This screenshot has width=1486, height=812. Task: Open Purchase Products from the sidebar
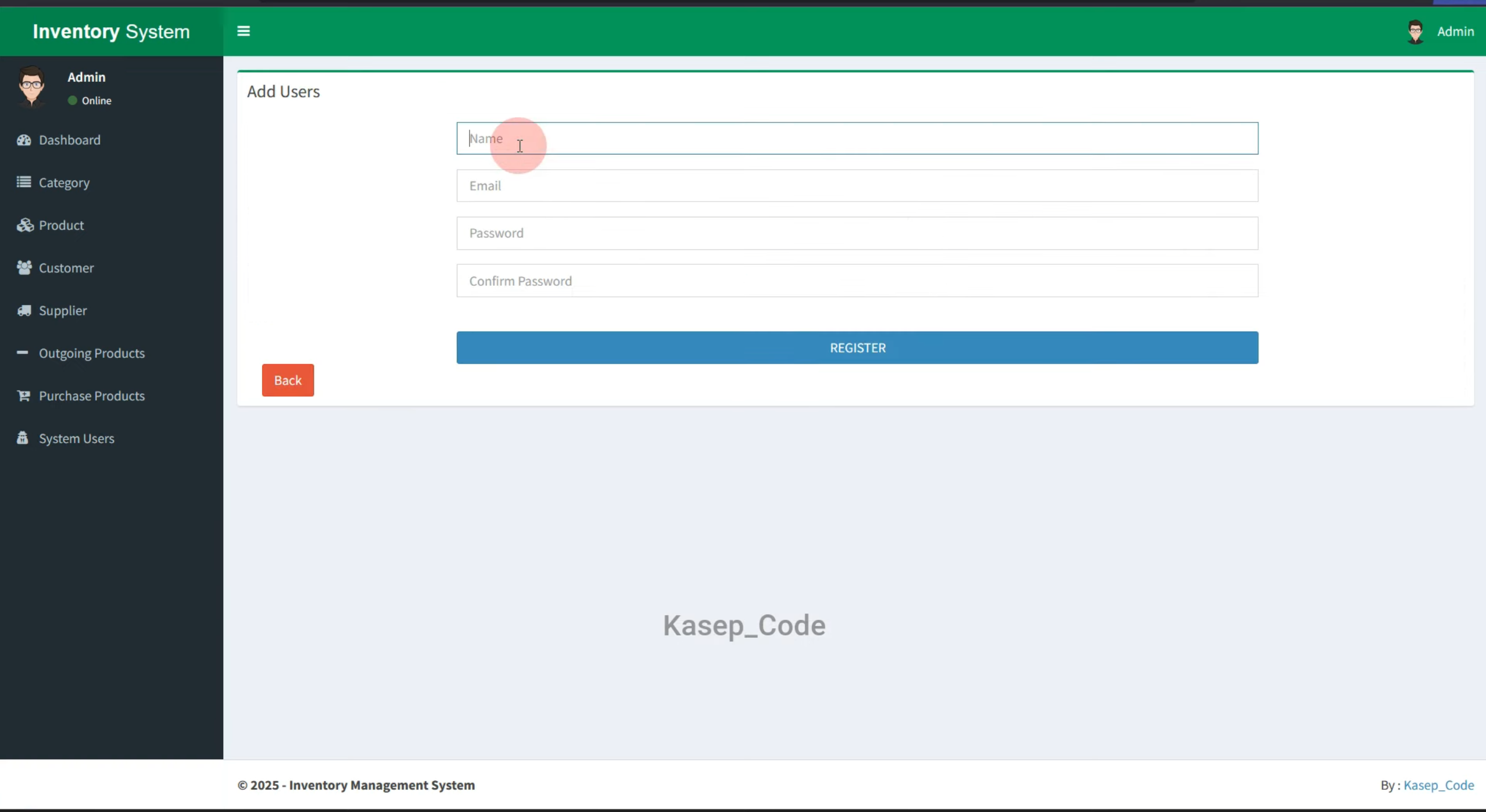click(112, 396)
